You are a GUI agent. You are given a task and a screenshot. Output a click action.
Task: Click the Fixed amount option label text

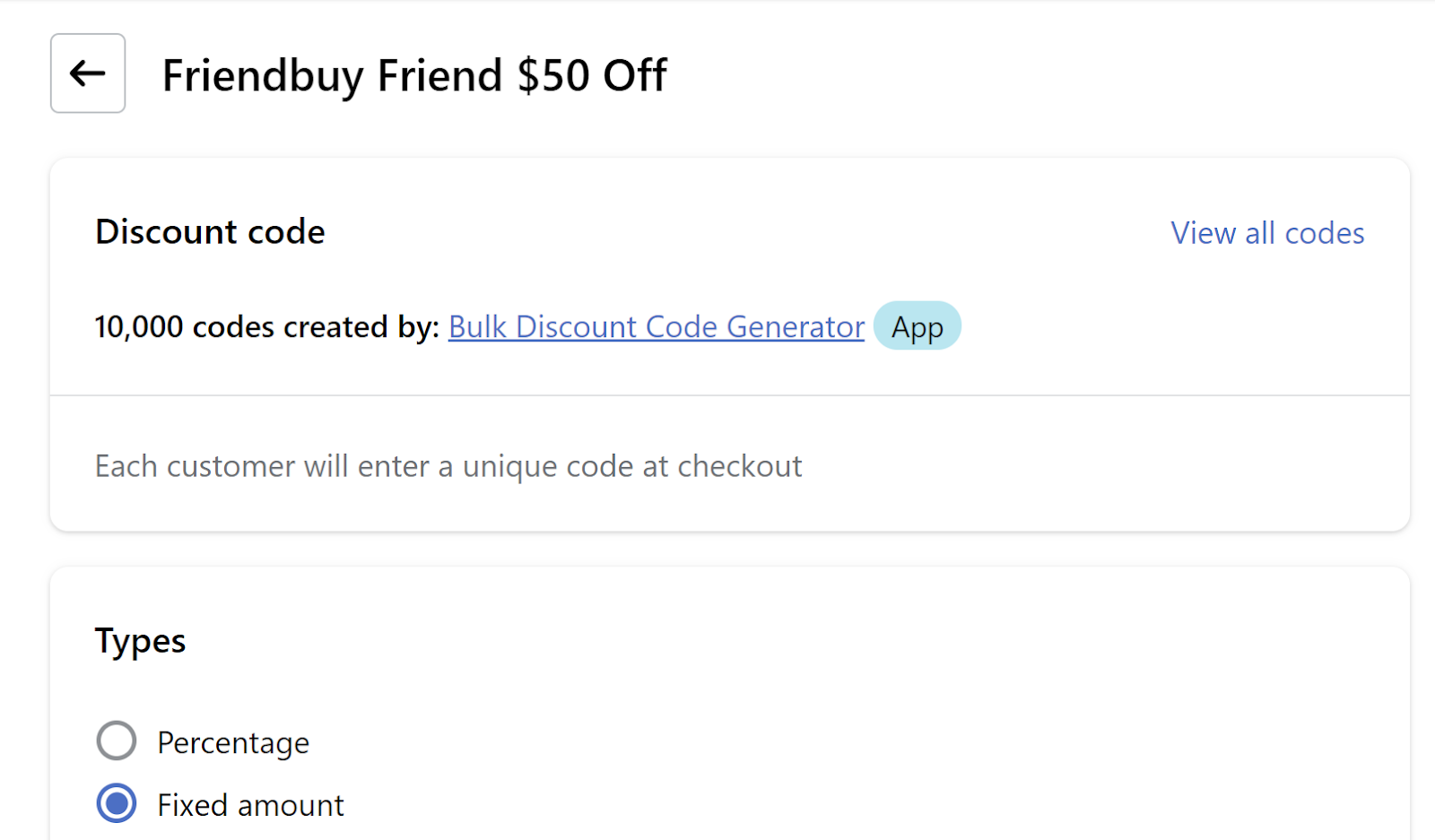pyautogui.click(x=250, y=805)
